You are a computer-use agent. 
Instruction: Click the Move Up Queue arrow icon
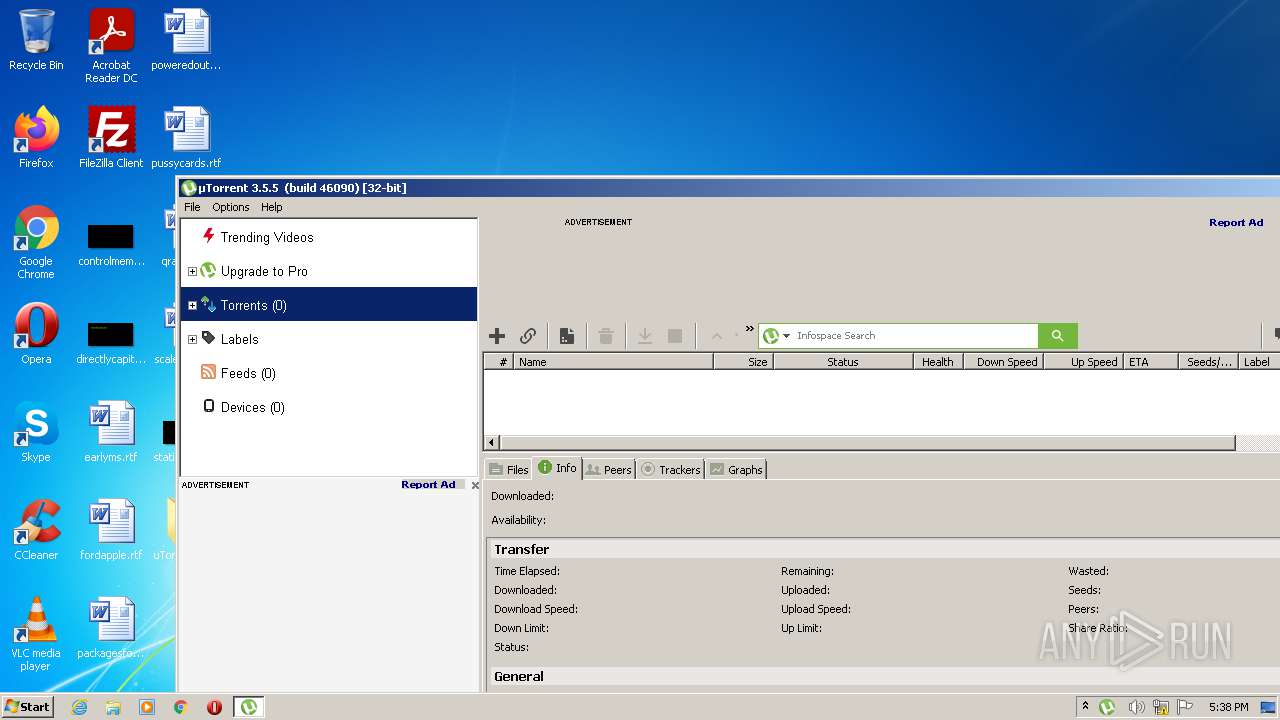click(716, 336)
